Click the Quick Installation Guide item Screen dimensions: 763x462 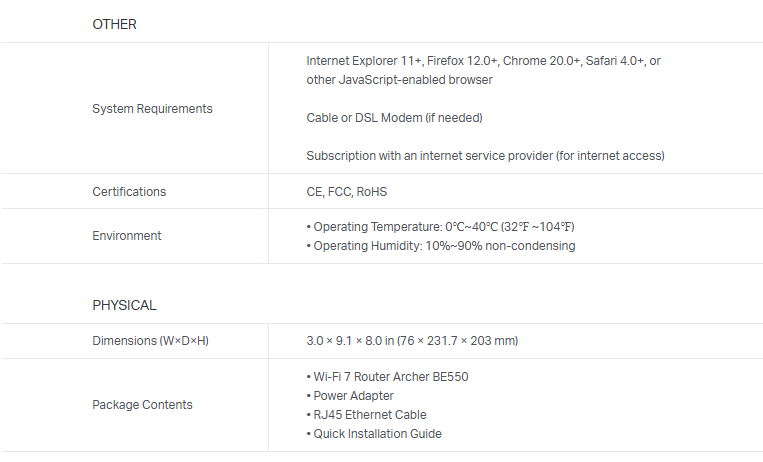pos(374,434)
